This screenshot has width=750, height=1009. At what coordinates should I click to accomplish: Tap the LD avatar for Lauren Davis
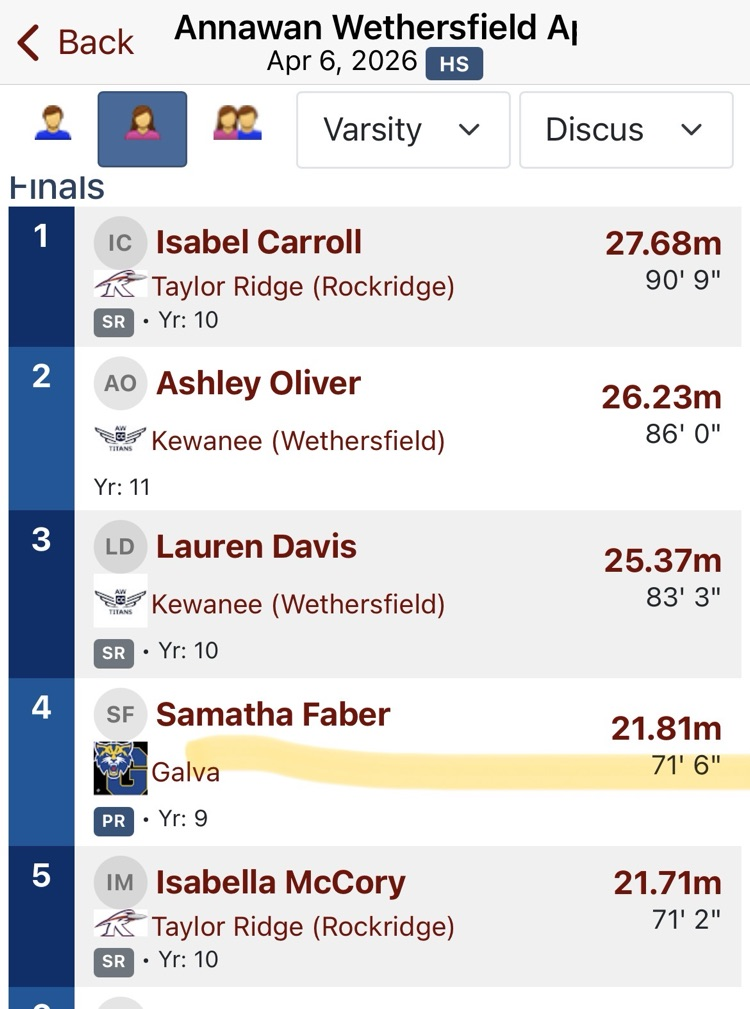click(x=120, y=547)
